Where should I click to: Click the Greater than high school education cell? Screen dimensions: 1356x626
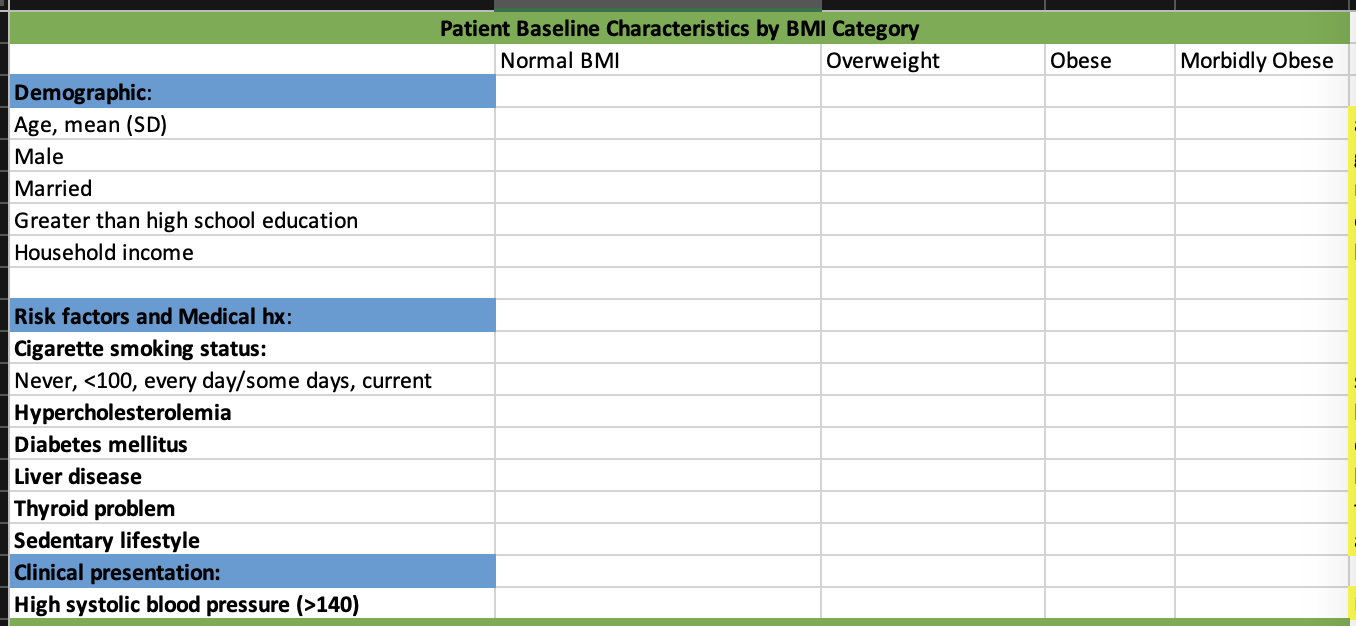(x=253, y=221)
